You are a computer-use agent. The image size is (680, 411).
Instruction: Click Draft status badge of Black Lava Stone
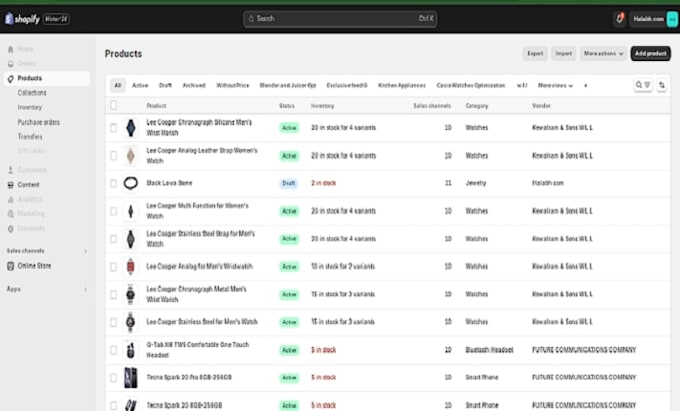pyautogui.click(x=289, y=183)
